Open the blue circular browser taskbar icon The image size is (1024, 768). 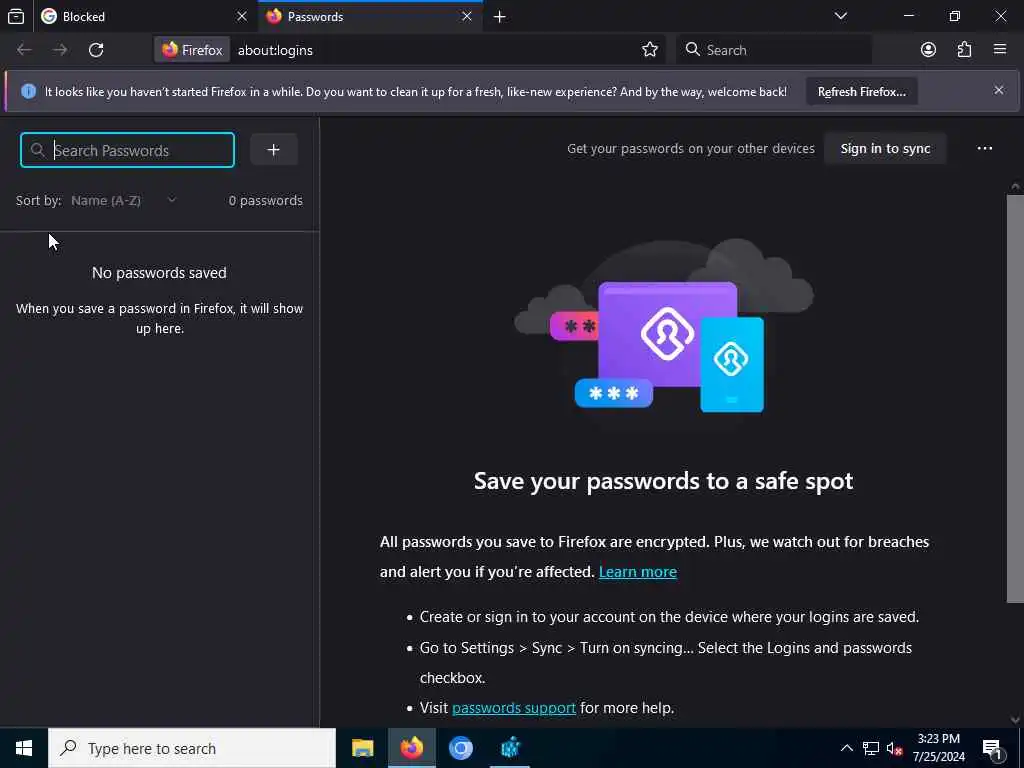point(460,748)
